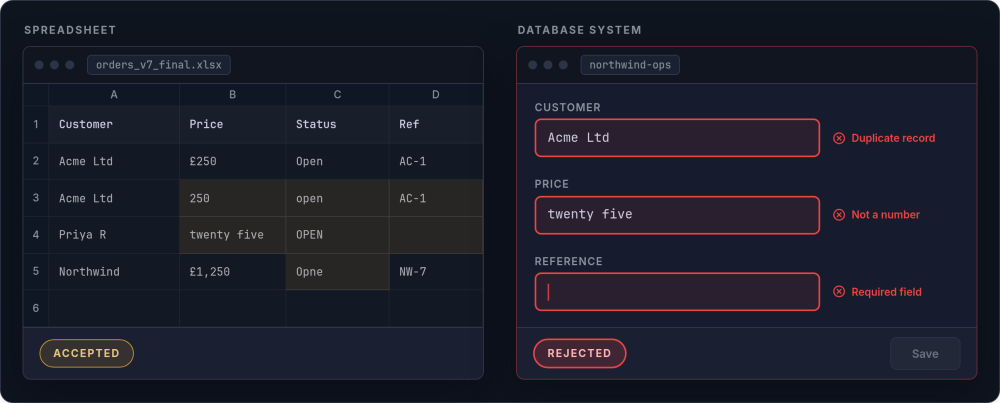Screen dimensions: 1000x403
Task: Click the Ref header cell
Action: click(436, 124)
